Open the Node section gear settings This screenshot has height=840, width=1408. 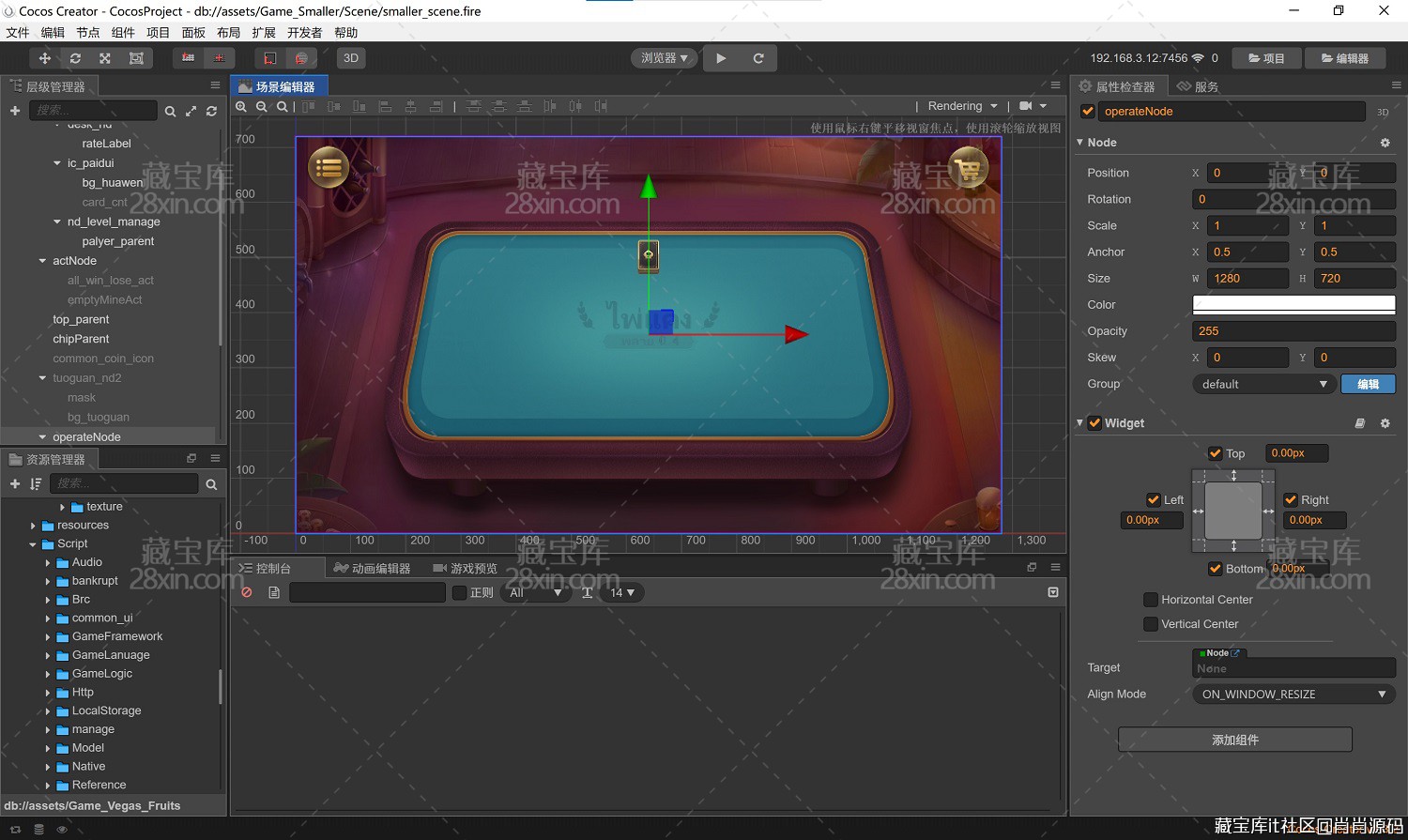coord(1385,143)
